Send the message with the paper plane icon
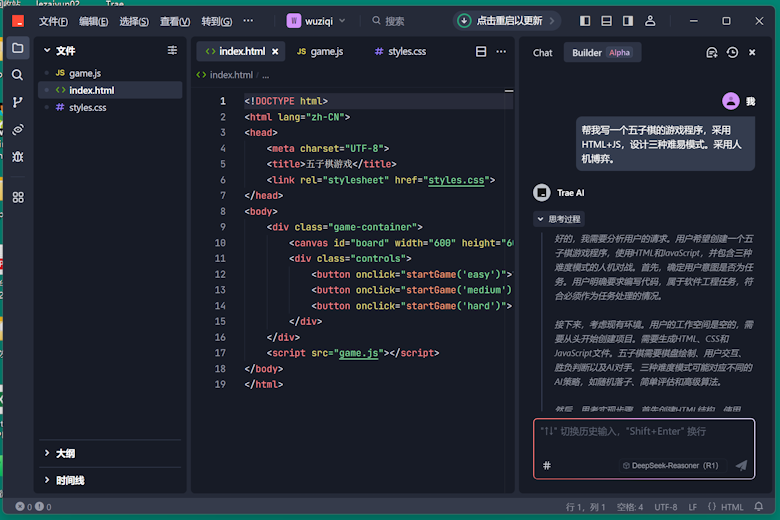Screen dimensions: 780x520 pos(741,465)
